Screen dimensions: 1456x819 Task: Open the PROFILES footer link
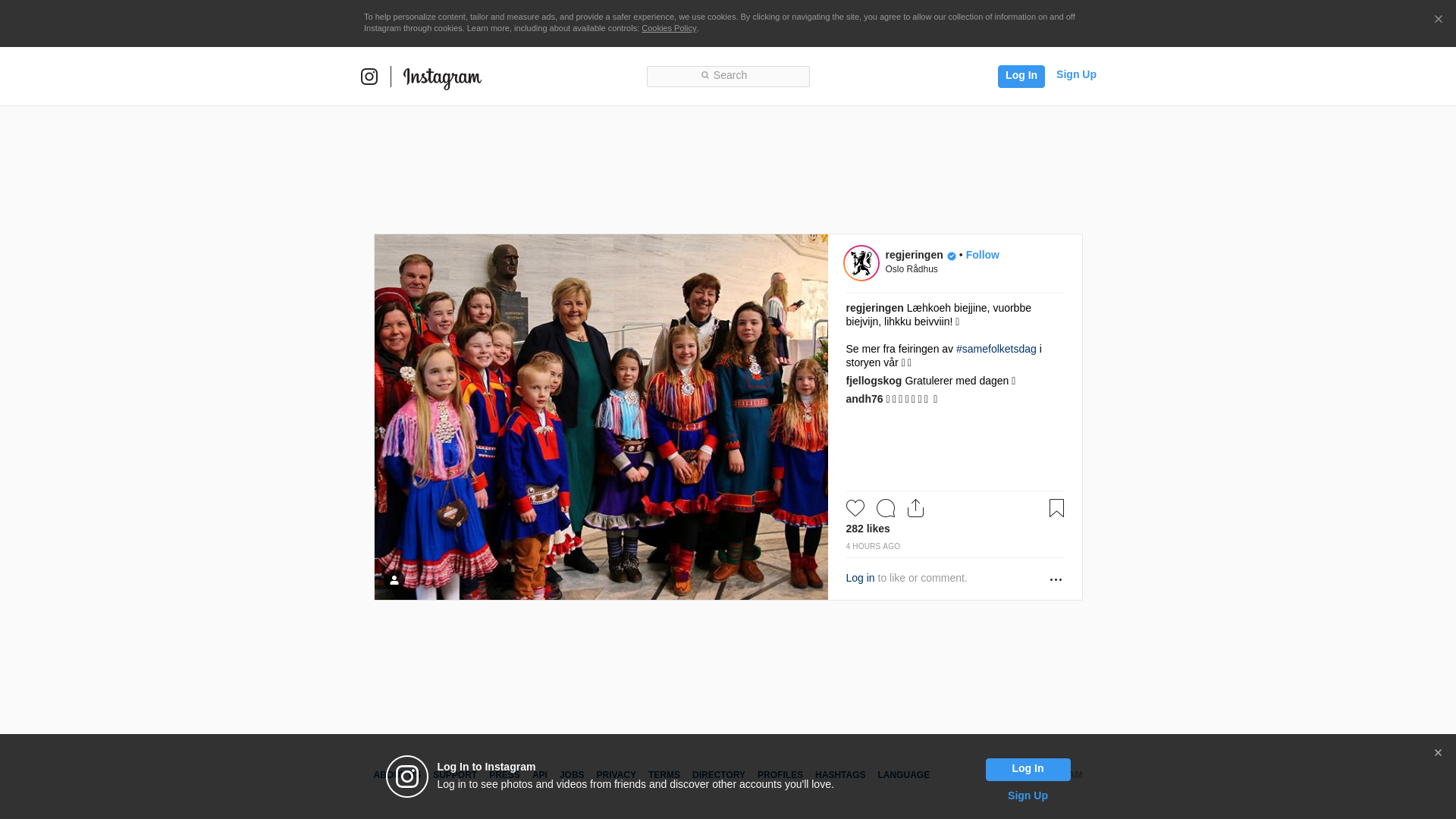pos(780,775)
